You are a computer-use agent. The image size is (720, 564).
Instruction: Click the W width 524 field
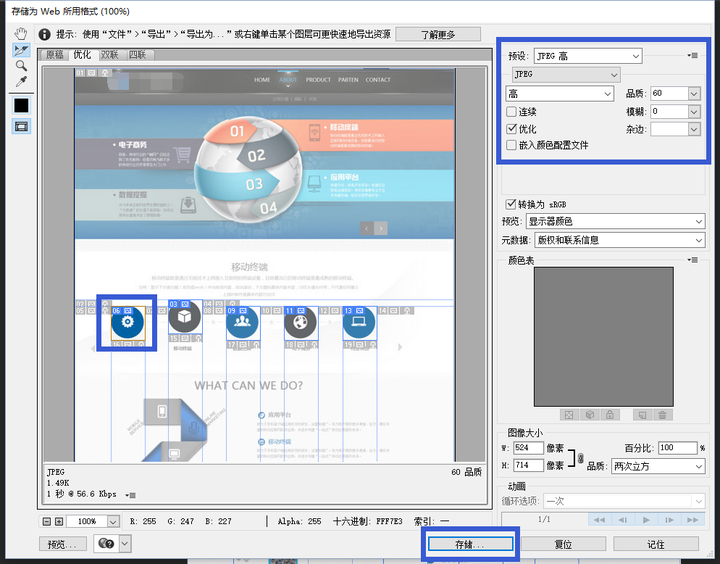(528, 447)
